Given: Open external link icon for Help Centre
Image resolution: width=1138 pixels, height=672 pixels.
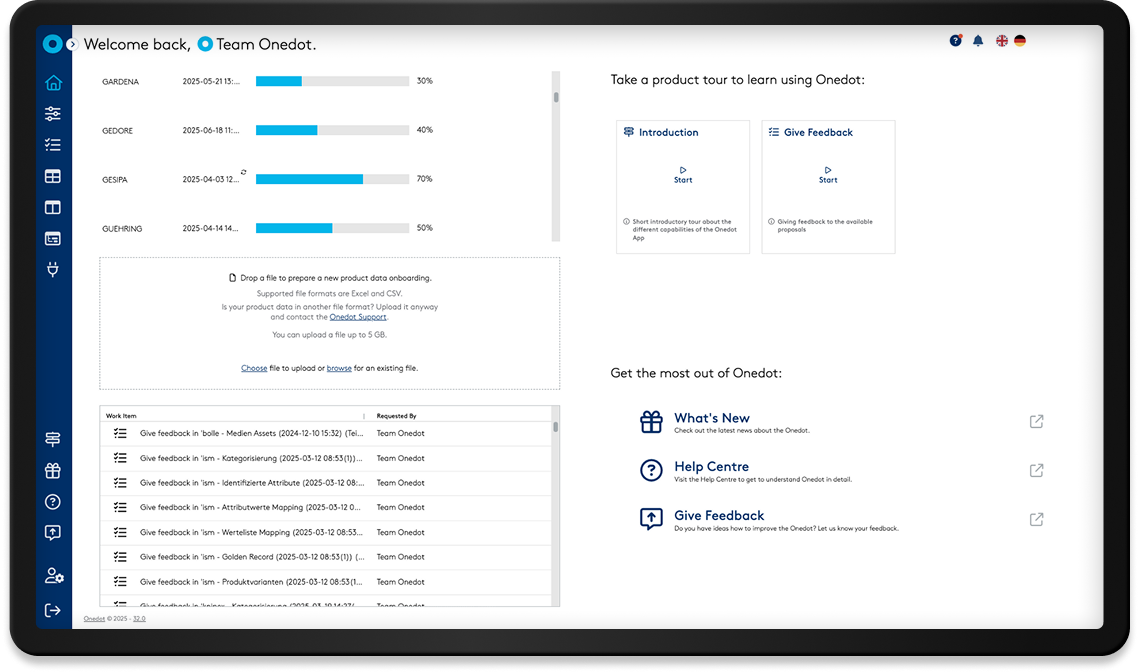Looking at the screenshot, I should [x=1036, y=470].
